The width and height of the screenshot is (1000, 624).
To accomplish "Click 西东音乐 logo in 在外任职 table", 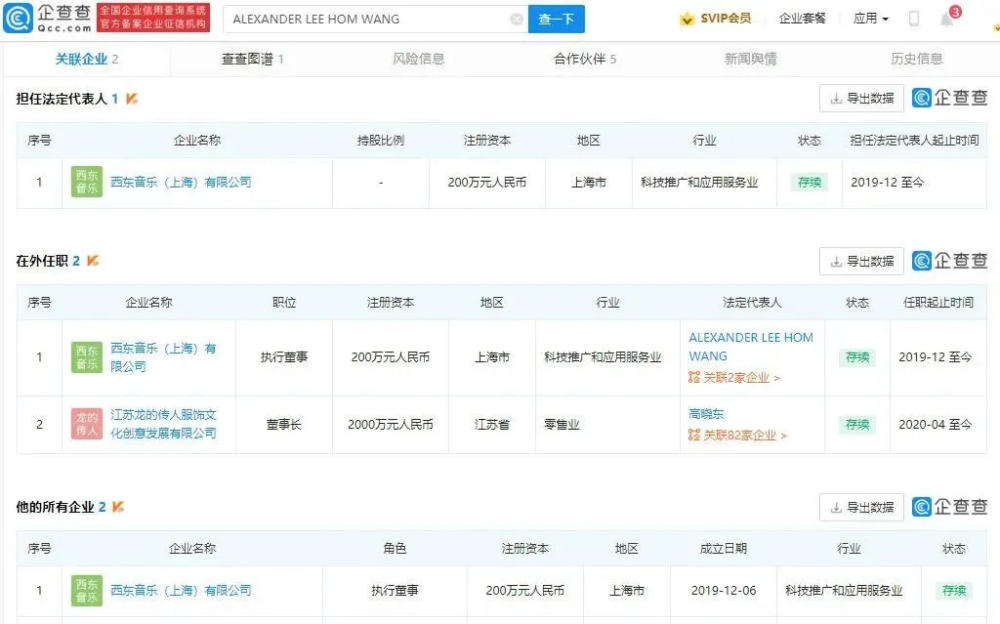I will [x=87, y=357].
